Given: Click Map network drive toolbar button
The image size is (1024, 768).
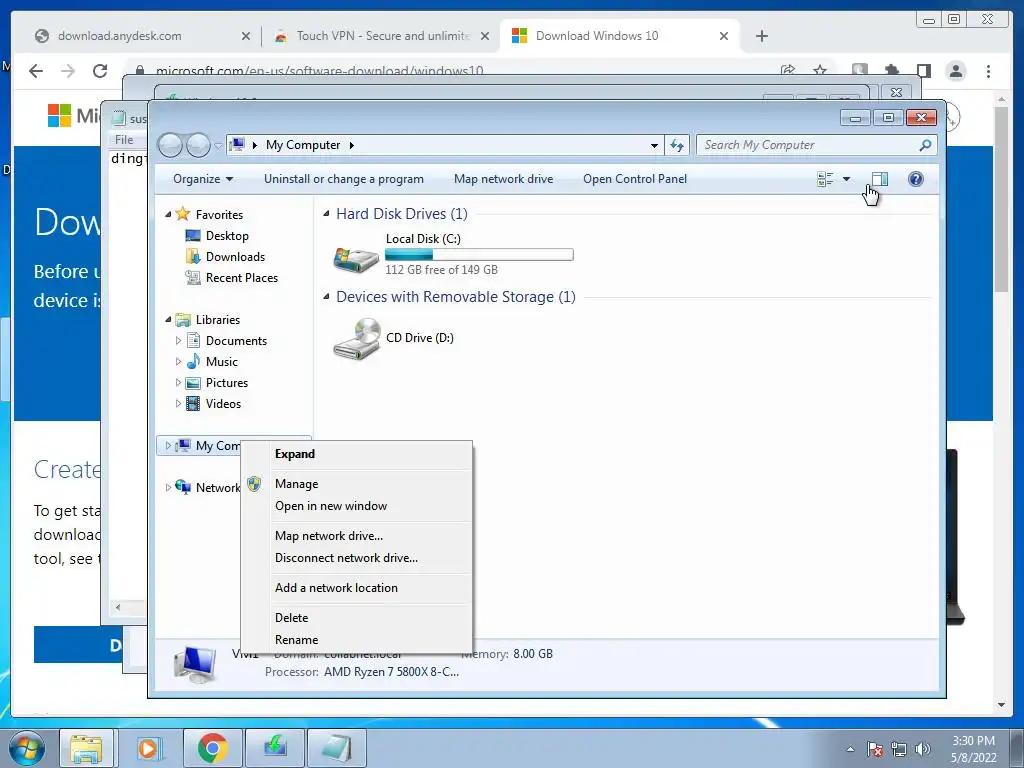Looking at the screenshot, I should (x=503, y=179).
